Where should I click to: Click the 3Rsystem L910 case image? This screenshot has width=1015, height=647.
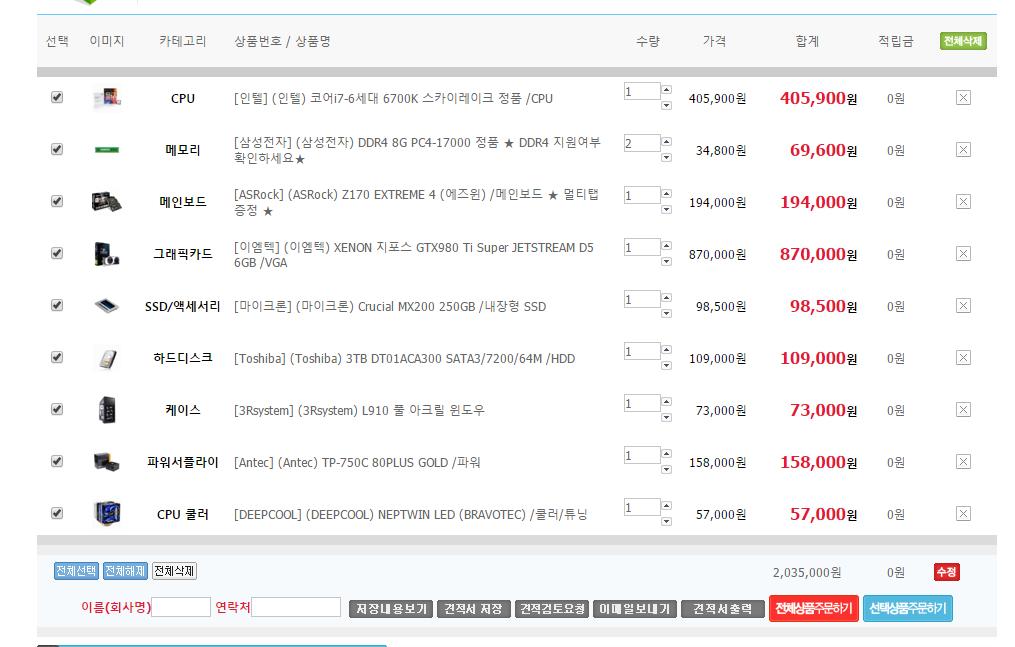click(x=106, y=410)
